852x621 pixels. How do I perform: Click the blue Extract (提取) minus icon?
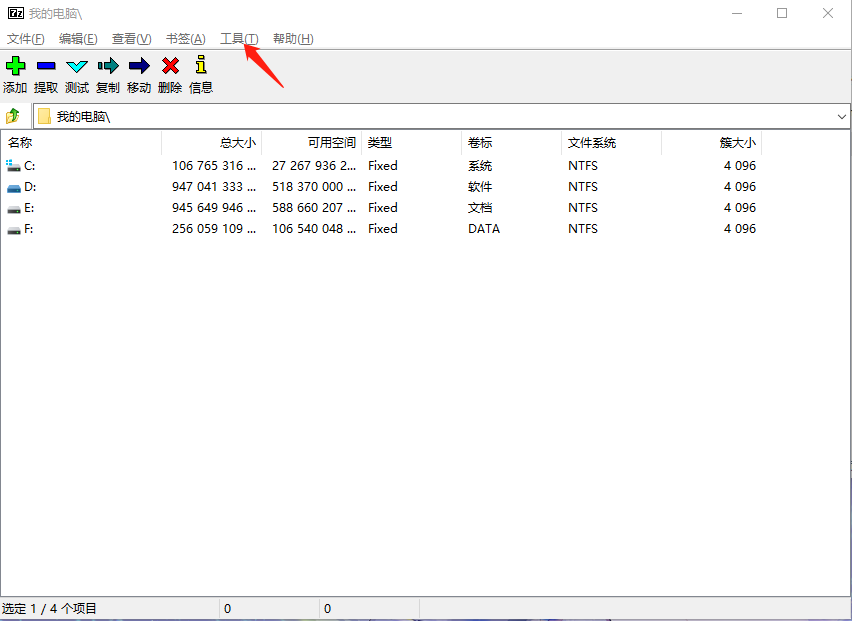click(46, 67)
